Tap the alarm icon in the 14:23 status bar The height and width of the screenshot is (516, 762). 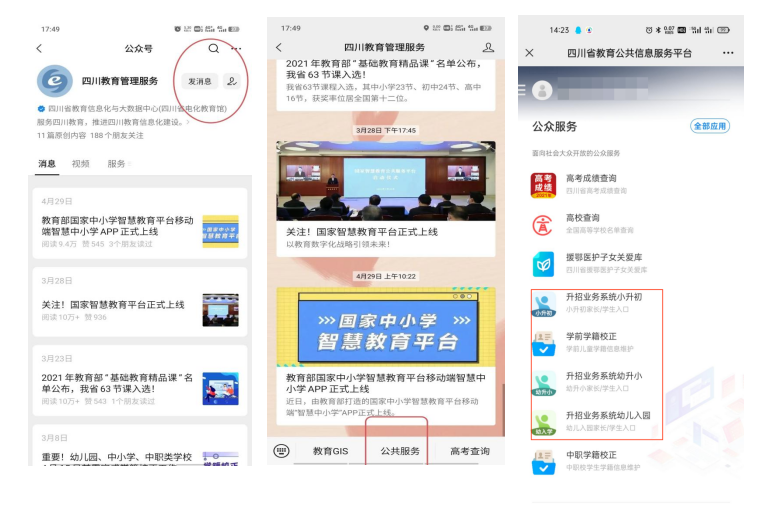tap(648, 30)
